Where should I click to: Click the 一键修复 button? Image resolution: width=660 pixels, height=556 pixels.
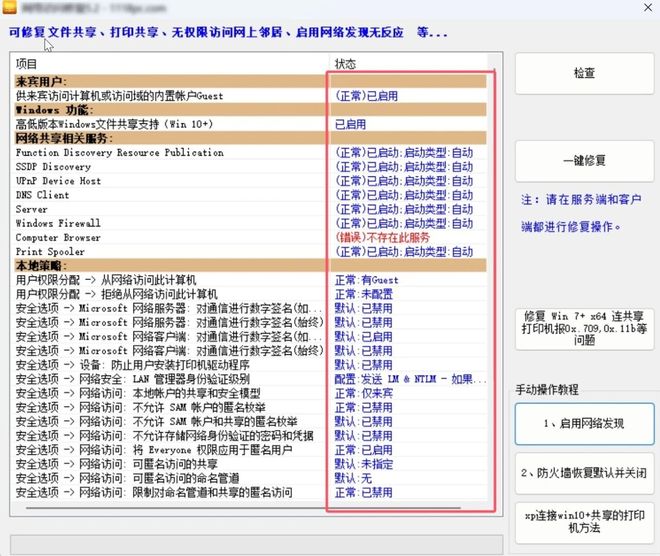pos(584,161)
